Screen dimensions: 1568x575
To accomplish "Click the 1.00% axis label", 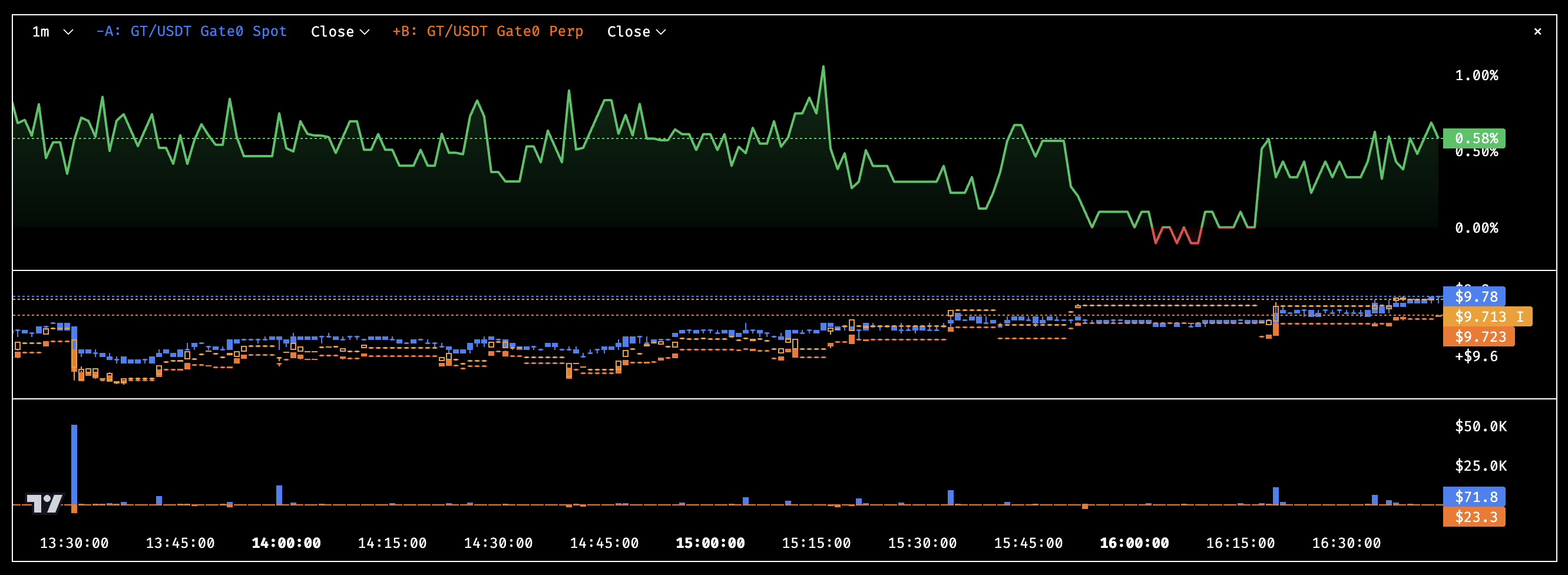I will pos(1476,75).
